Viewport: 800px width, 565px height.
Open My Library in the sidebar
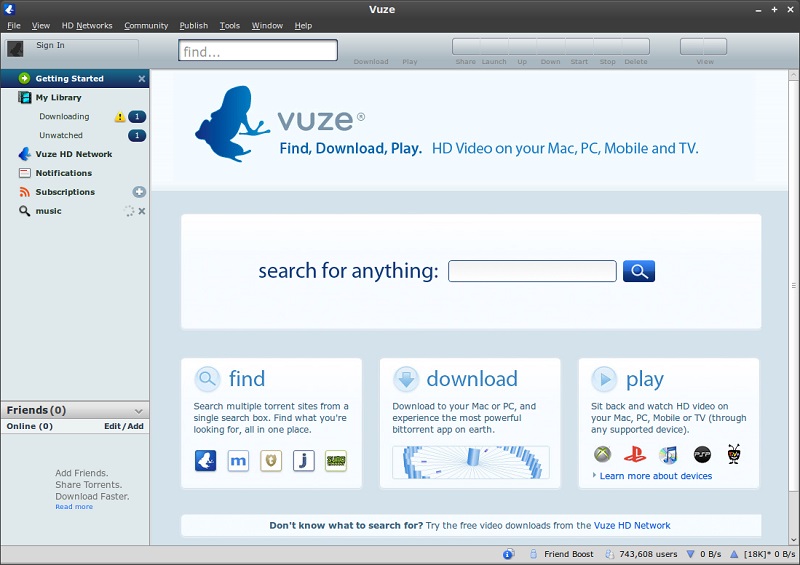(58, 98)
